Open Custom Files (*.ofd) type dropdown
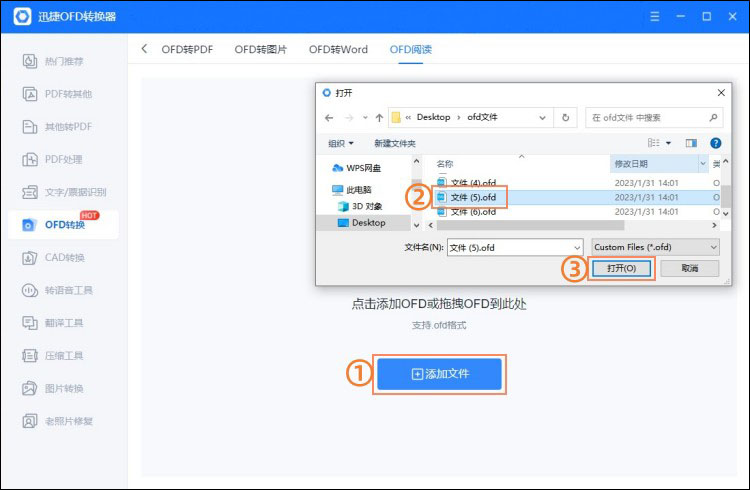750x490 pixels. (x=655, y=247)
